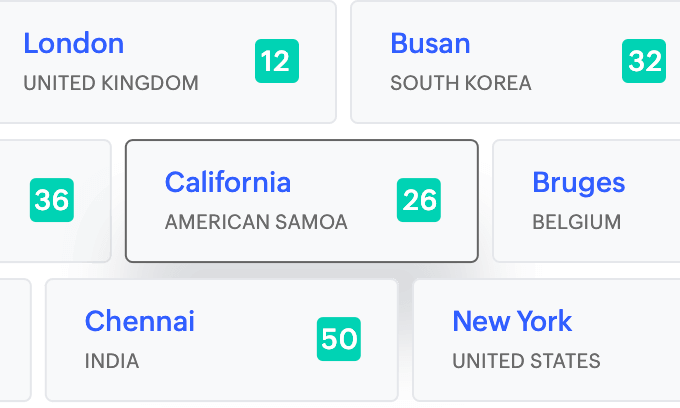This screenshot has width=680, height=408.
Task: Click the INDIA country label
Action: coord(112,361)
